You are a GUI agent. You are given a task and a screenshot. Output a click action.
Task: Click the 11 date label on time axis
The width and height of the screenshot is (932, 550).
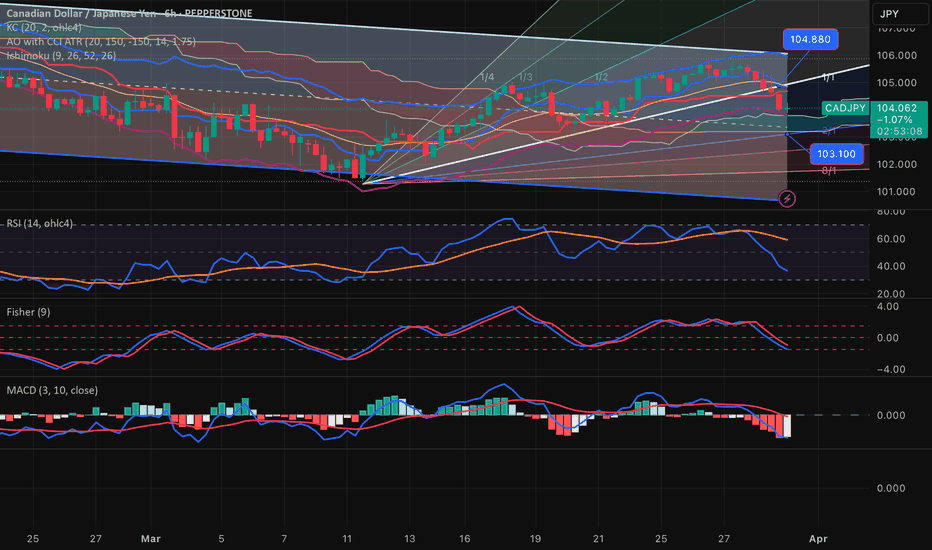[347, 539]
